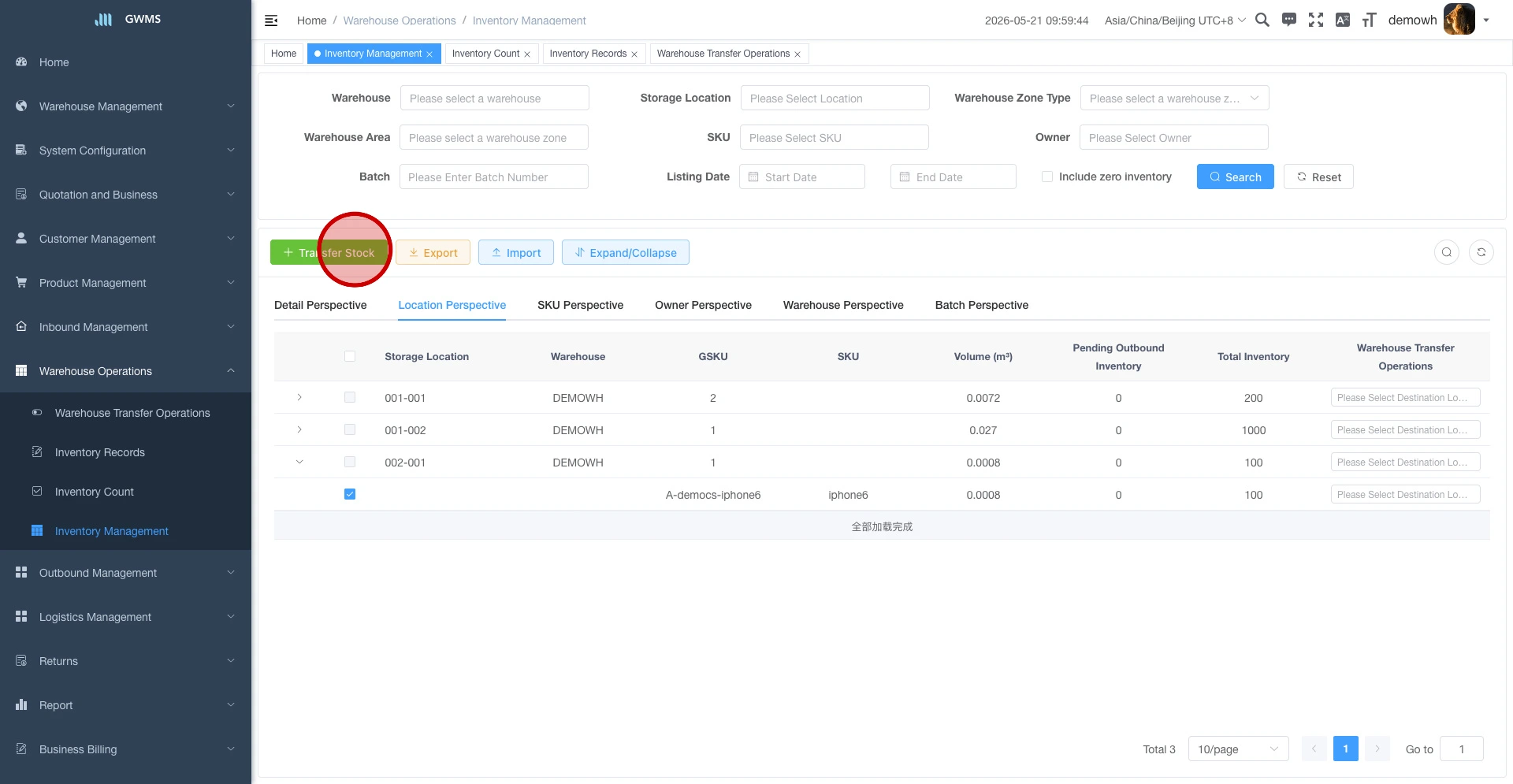The image size is (1513, 784).
Task: Close the Inventory Count tab
Action: pos(527,54)
